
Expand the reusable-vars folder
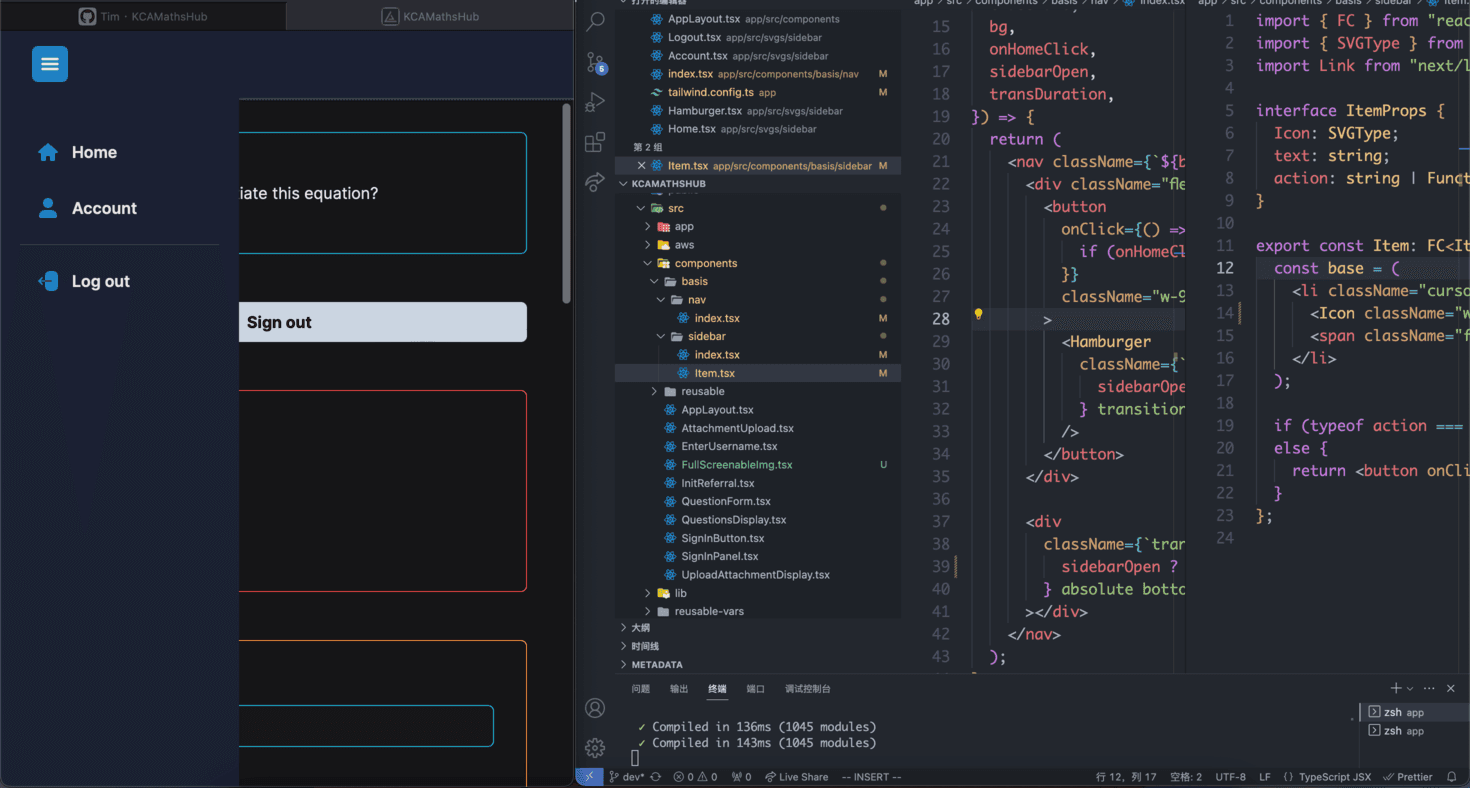click(708, 611)
